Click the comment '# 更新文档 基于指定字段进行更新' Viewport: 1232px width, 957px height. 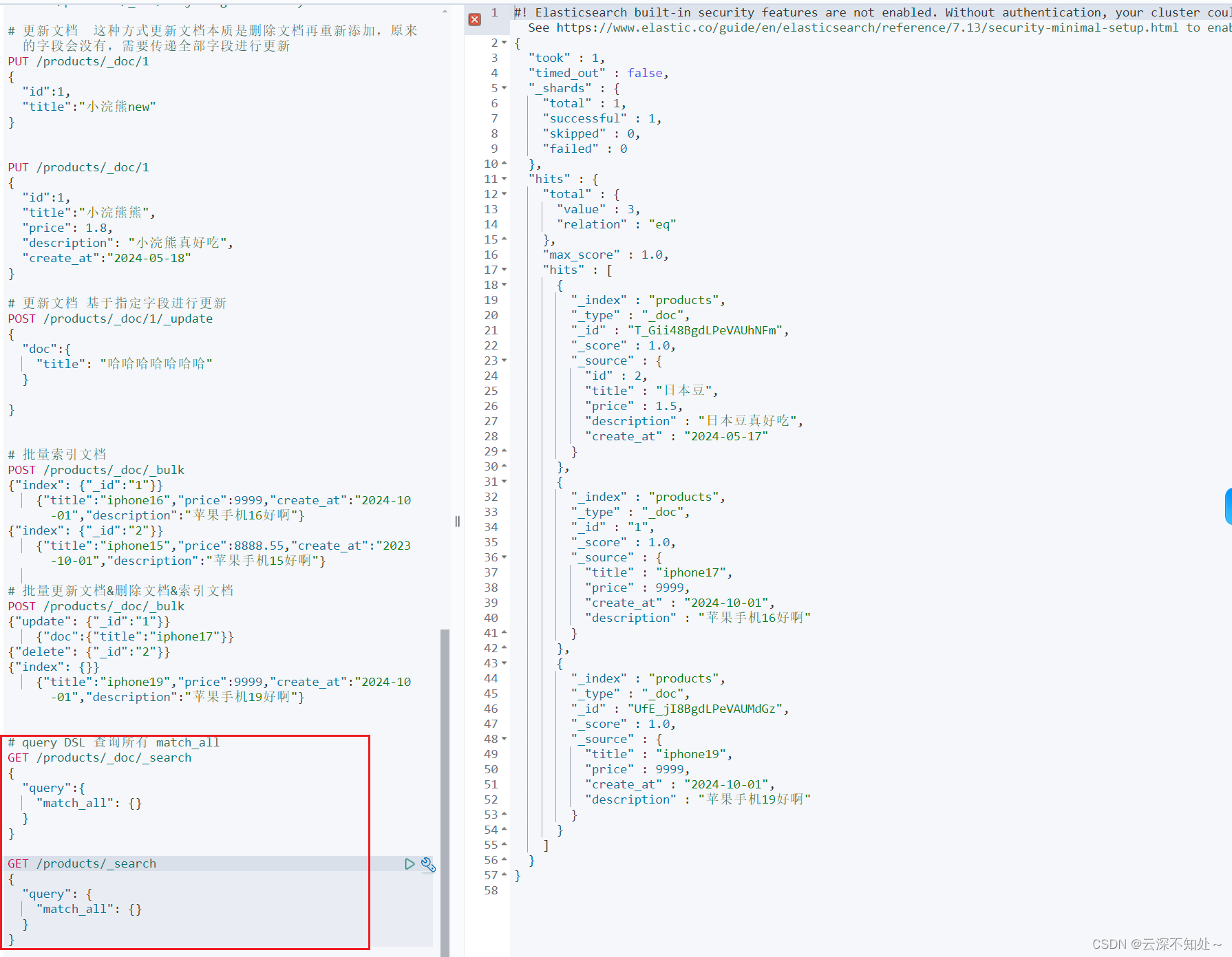click(x=117, y=303)
